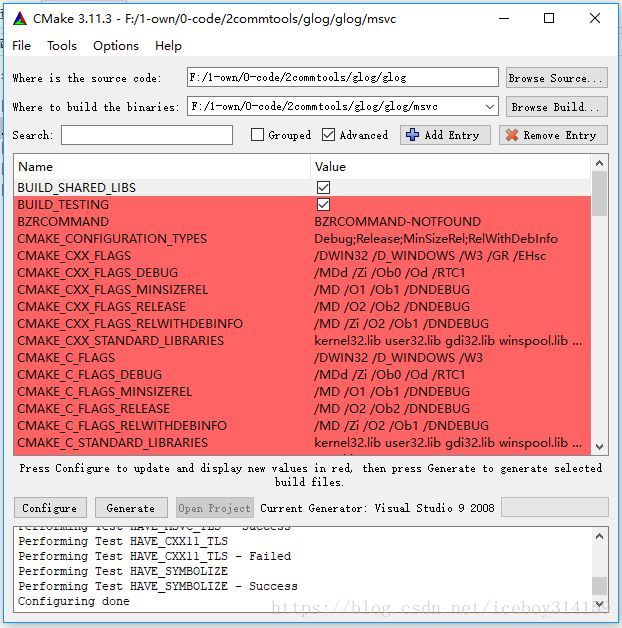Select the CMAKE_CXX_FLAGS_DEBUG row name
The image size is (622, 628).
click(98, 272)
